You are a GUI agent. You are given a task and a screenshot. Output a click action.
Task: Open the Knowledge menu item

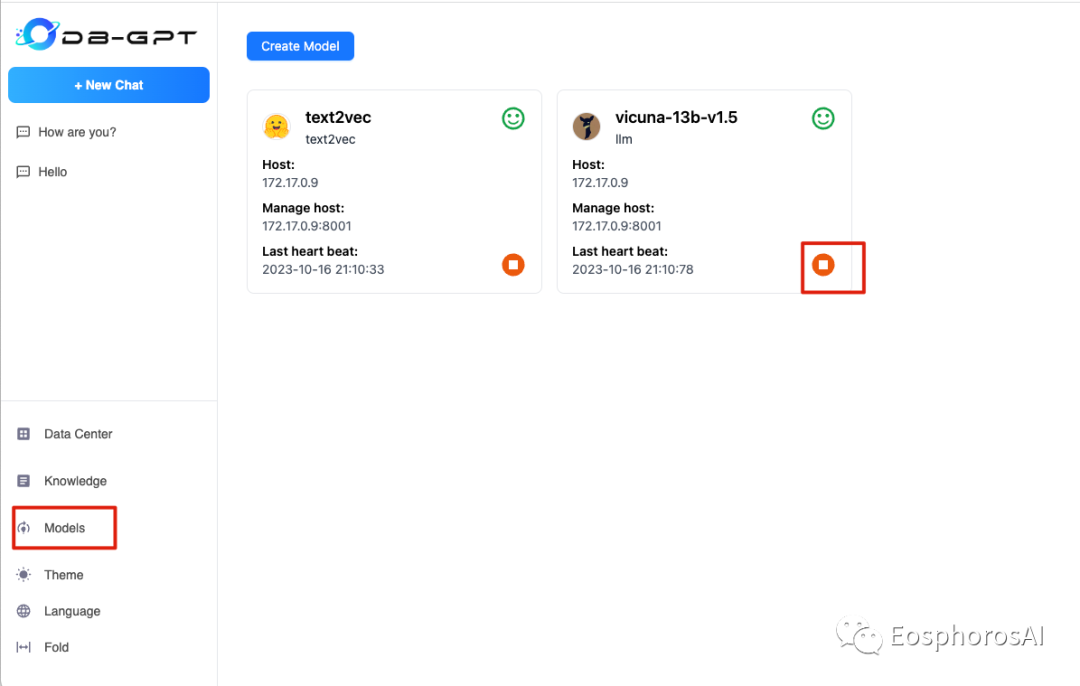click(75, 481)
